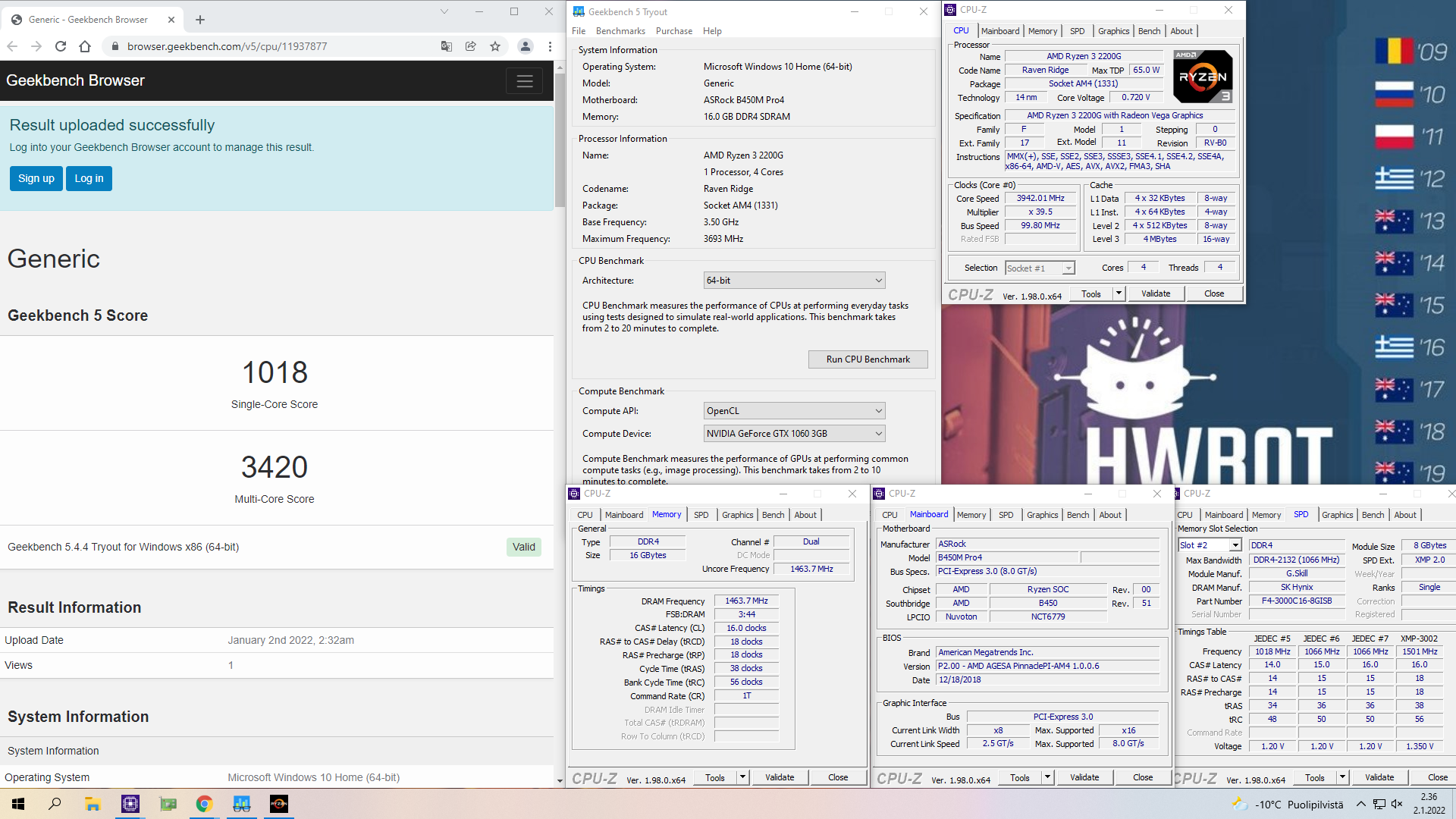The height and width of the screenshot is (819, 1456).
Task: Open Chrome three-dot menu
Action: tap(550, 46)
